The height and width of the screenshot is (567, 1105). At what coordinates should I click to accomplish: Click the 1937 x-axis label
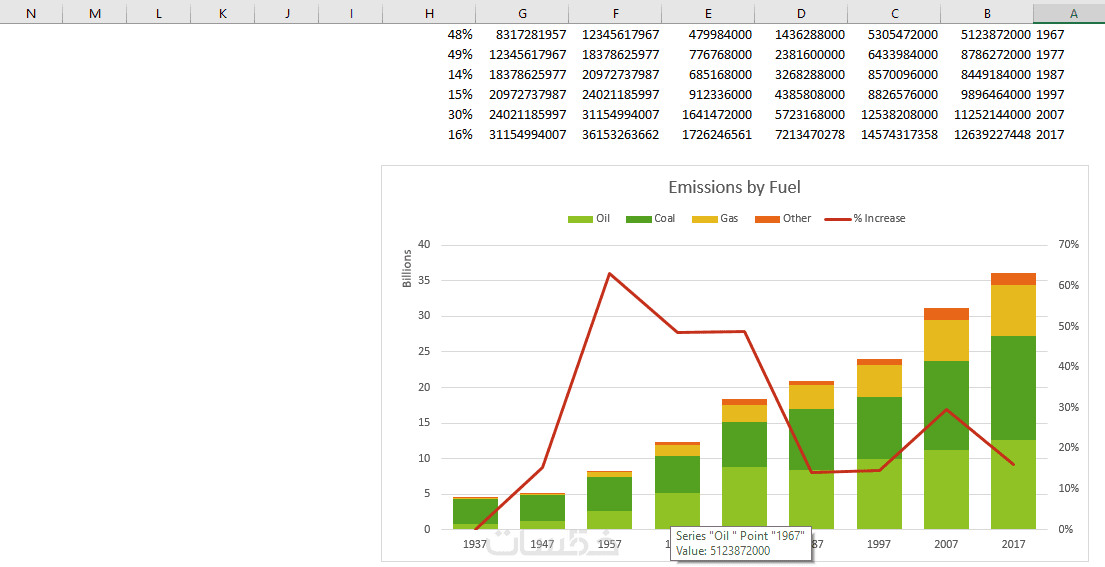tap(475, 544)
